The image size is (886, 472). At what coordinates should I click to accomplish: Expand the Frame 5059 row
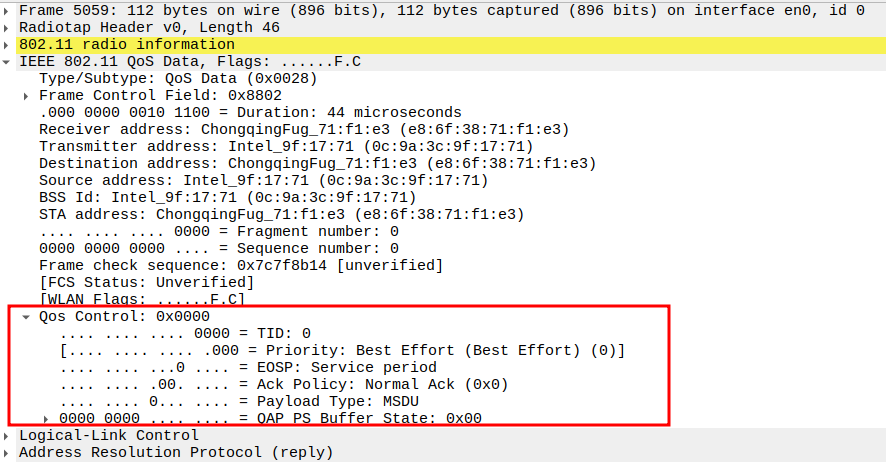[9, 9]
